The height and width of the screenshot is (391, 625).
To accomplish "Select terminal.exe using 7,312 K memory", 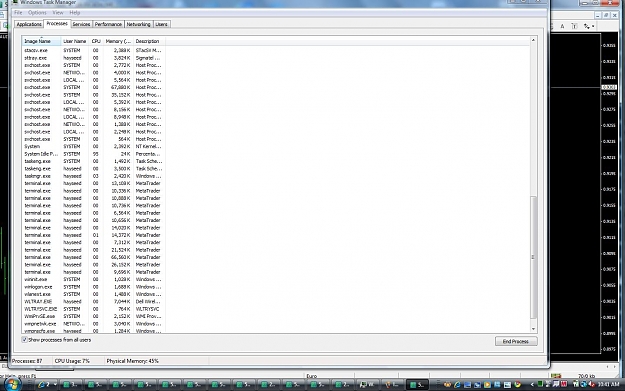I will (94, 242).
